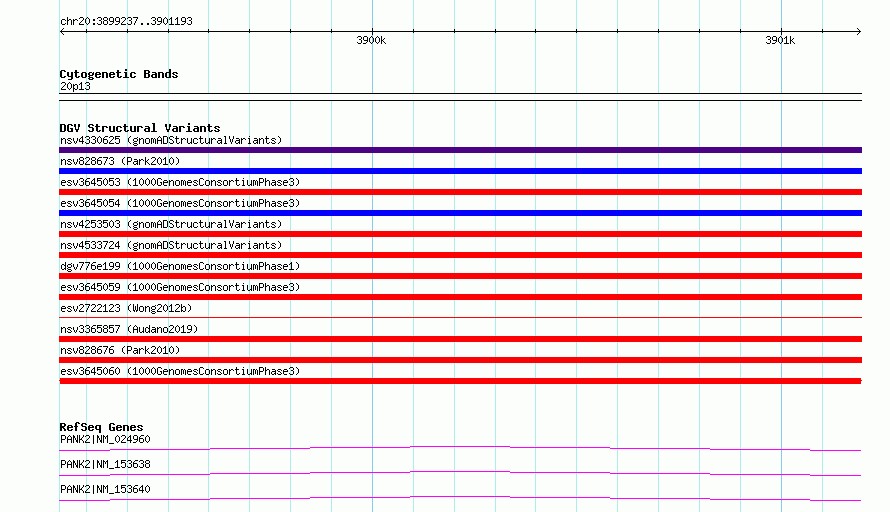Open variant nsv4533724 label

[171, 245]
